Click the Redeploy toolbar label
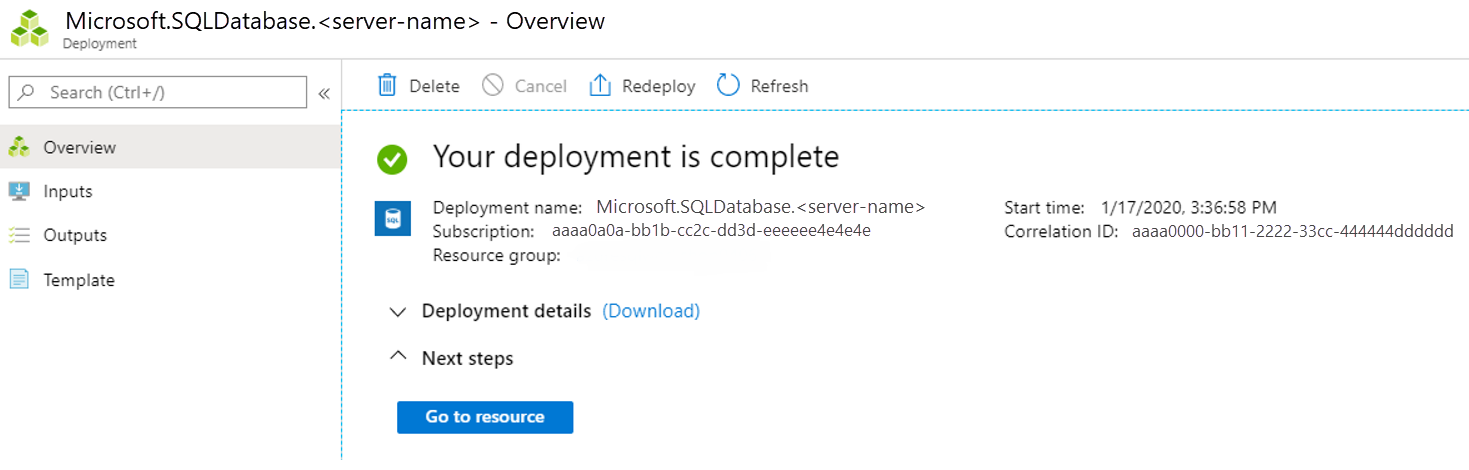The image size is (1469, 470). 659,86
